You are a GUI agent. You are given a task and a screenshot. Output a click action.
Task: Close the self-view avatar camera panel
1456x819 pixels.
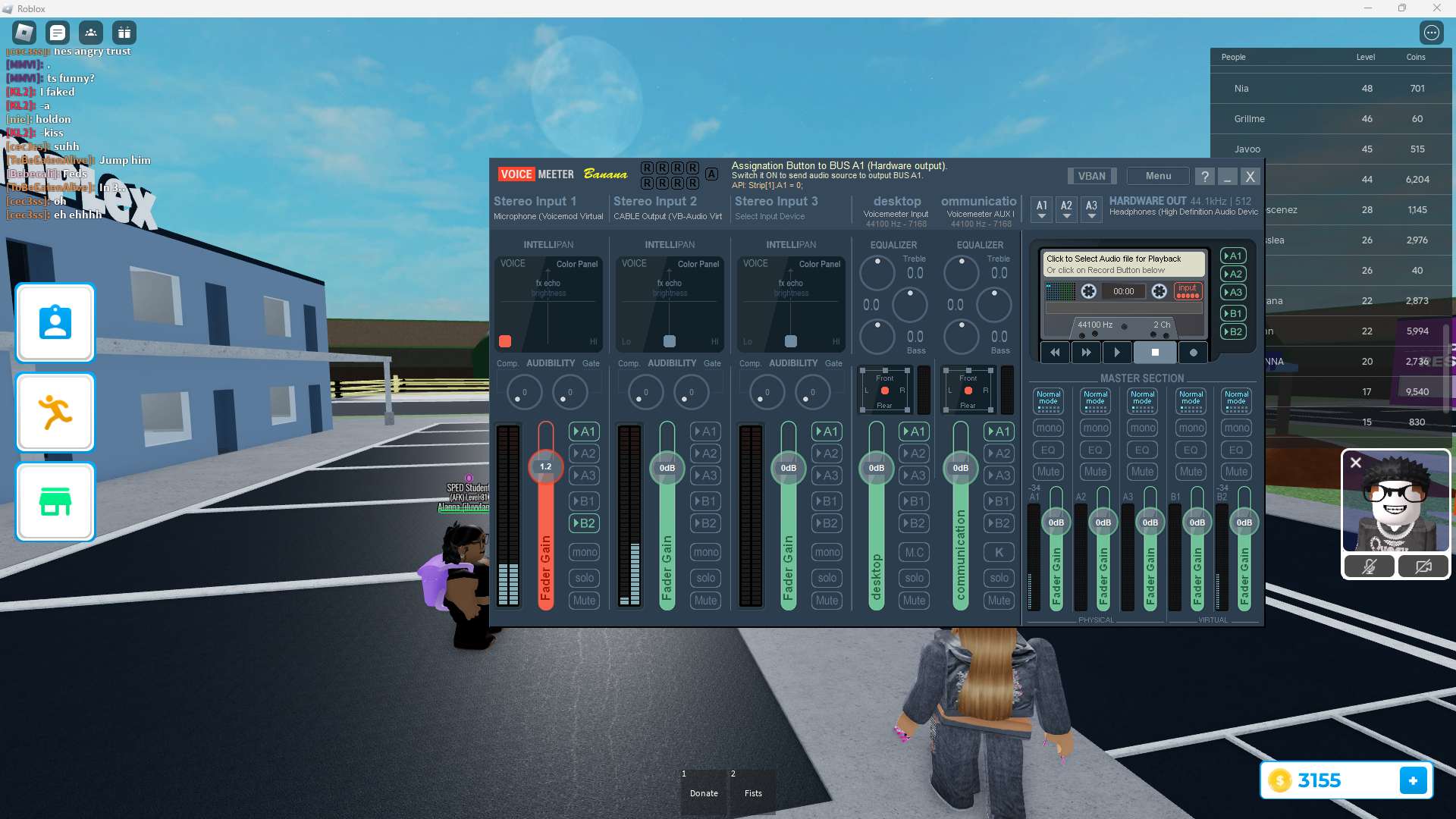[1356, 463]
